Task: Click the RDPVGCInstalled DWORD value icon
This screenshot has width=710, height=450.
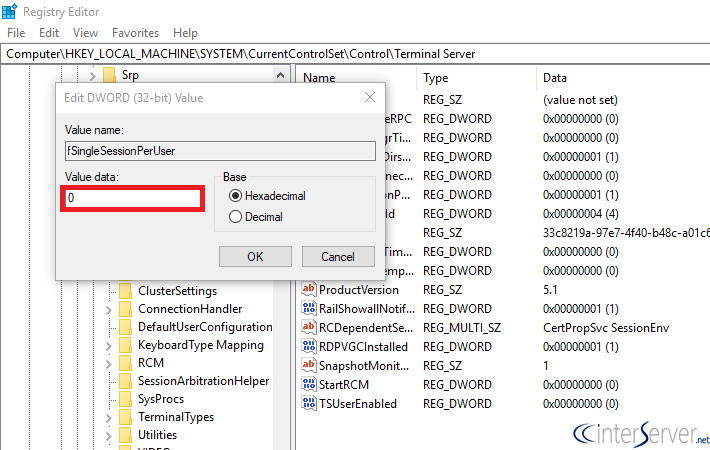Action: pos(308,346)
